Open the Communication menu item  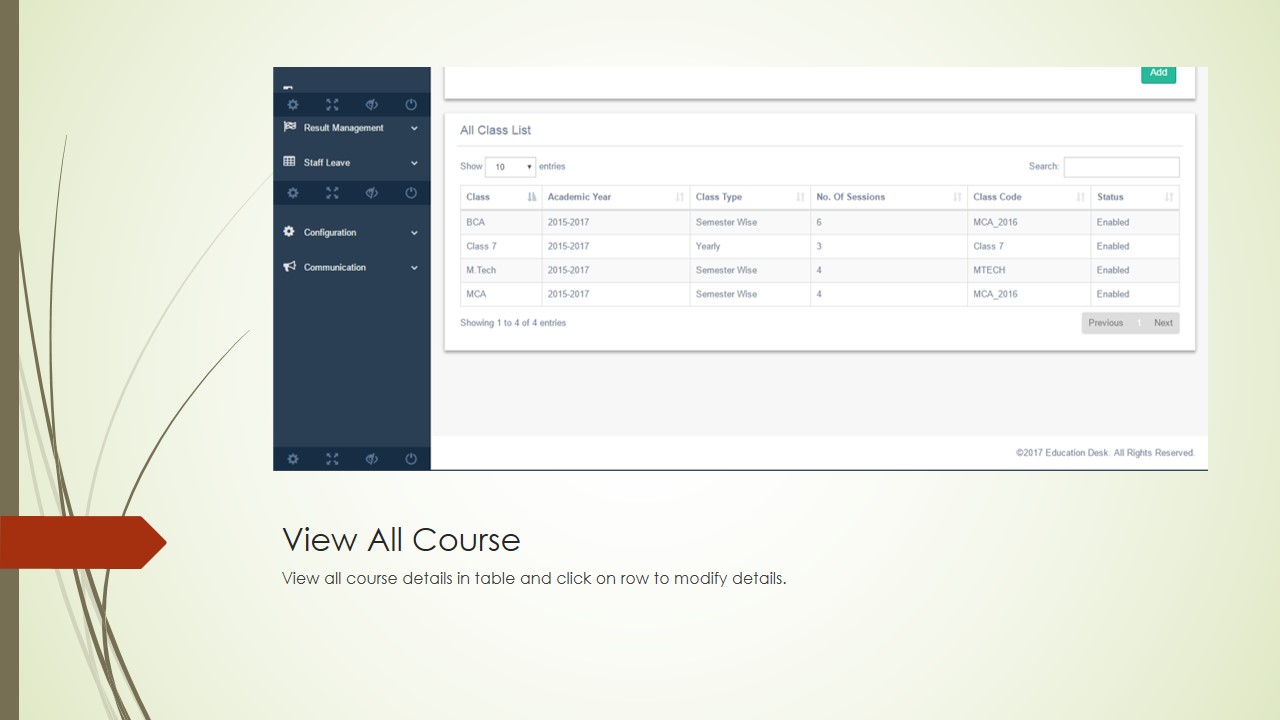point(335,267)
